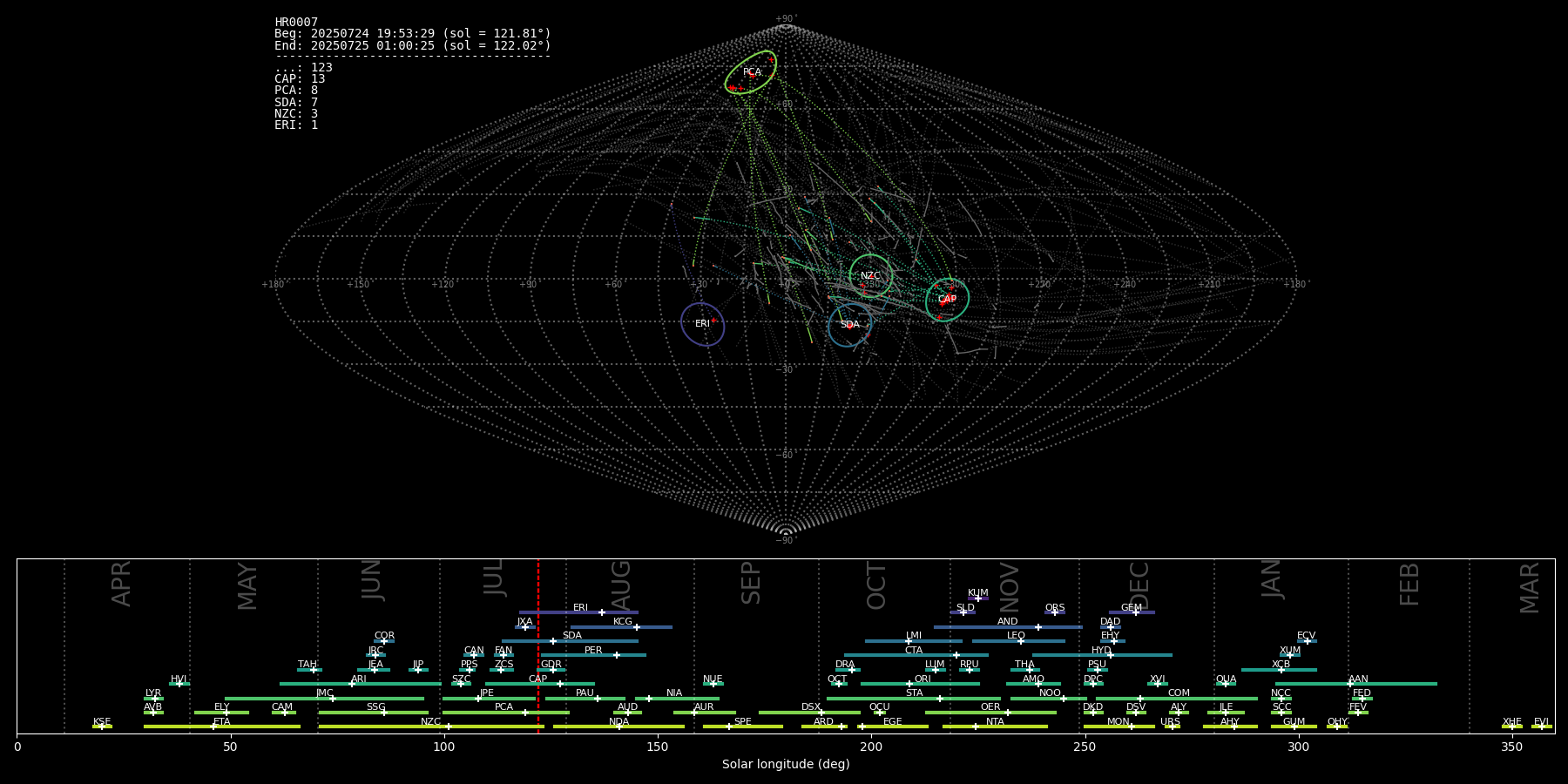
Task: Click the PCA radiant circle on sky map
Action: pos(751,72)
